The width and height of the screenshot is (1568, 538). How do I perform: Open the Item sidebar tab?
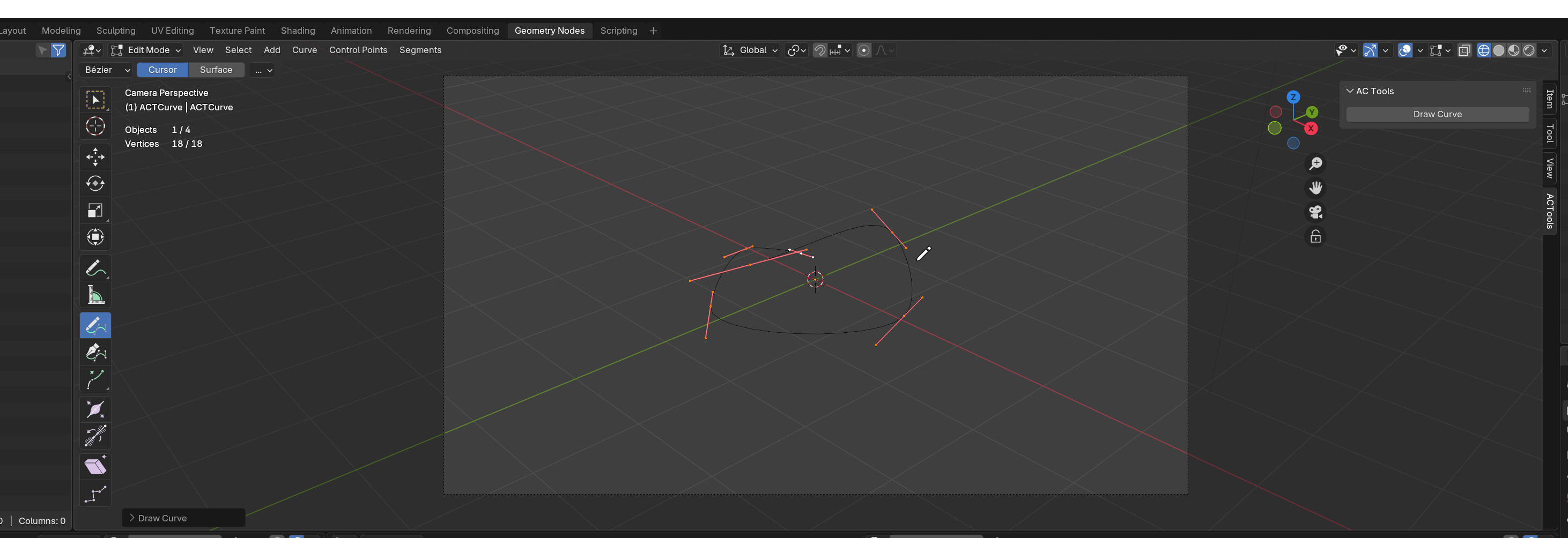(1550, 99)
